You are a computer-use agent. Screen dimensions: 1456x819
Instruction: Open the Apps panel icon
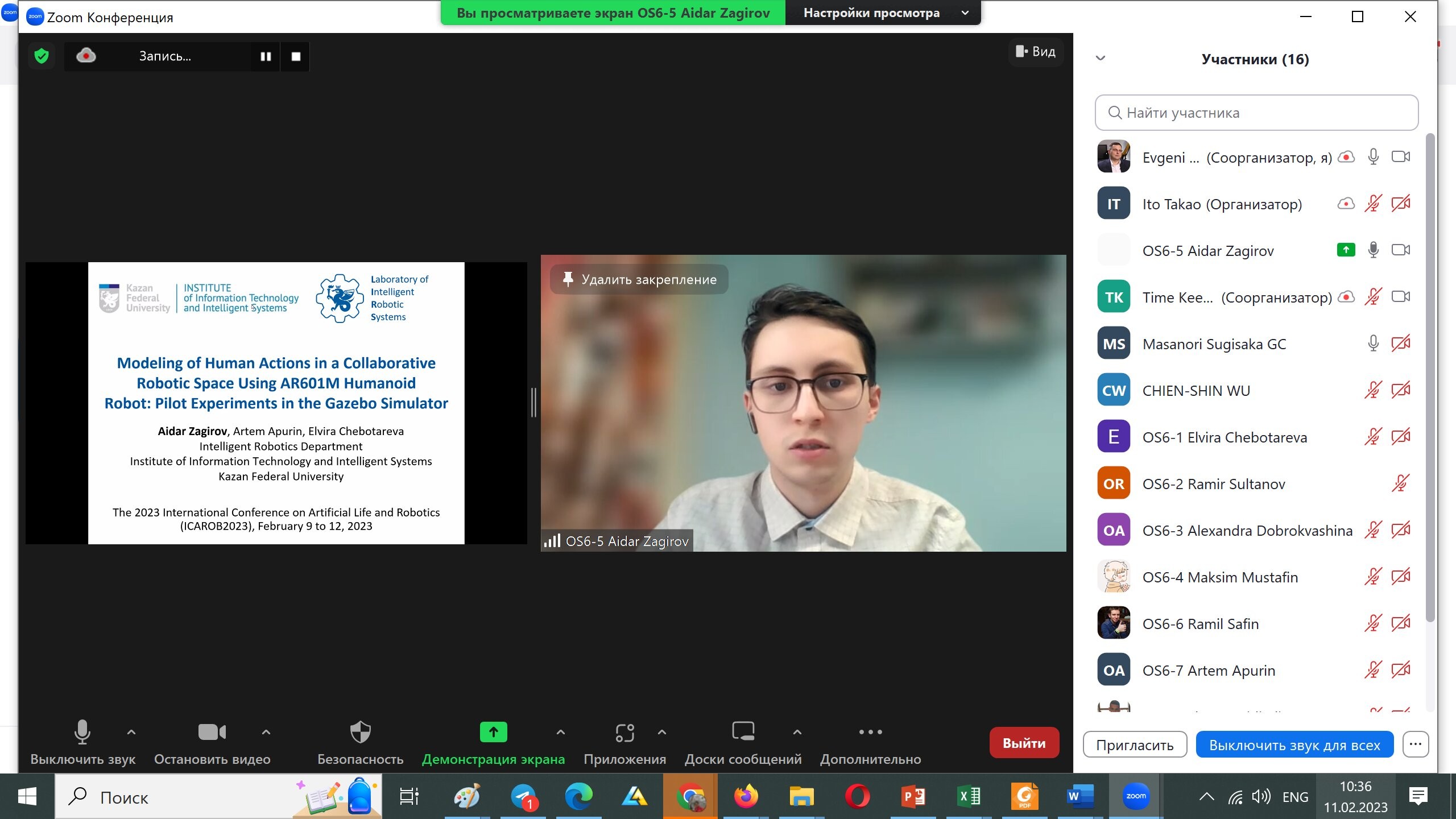pyautogui.click(x=624, y=733)
